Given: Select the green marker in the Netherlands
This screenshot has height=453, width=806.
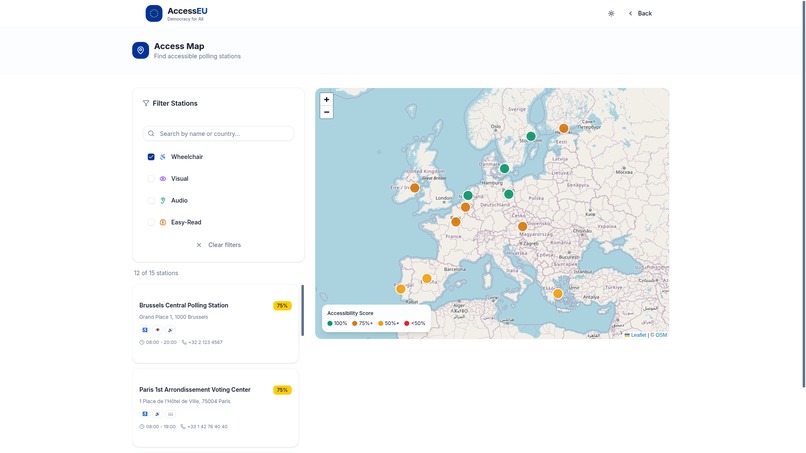Looking at the screenshot, I should click(468, 195).
